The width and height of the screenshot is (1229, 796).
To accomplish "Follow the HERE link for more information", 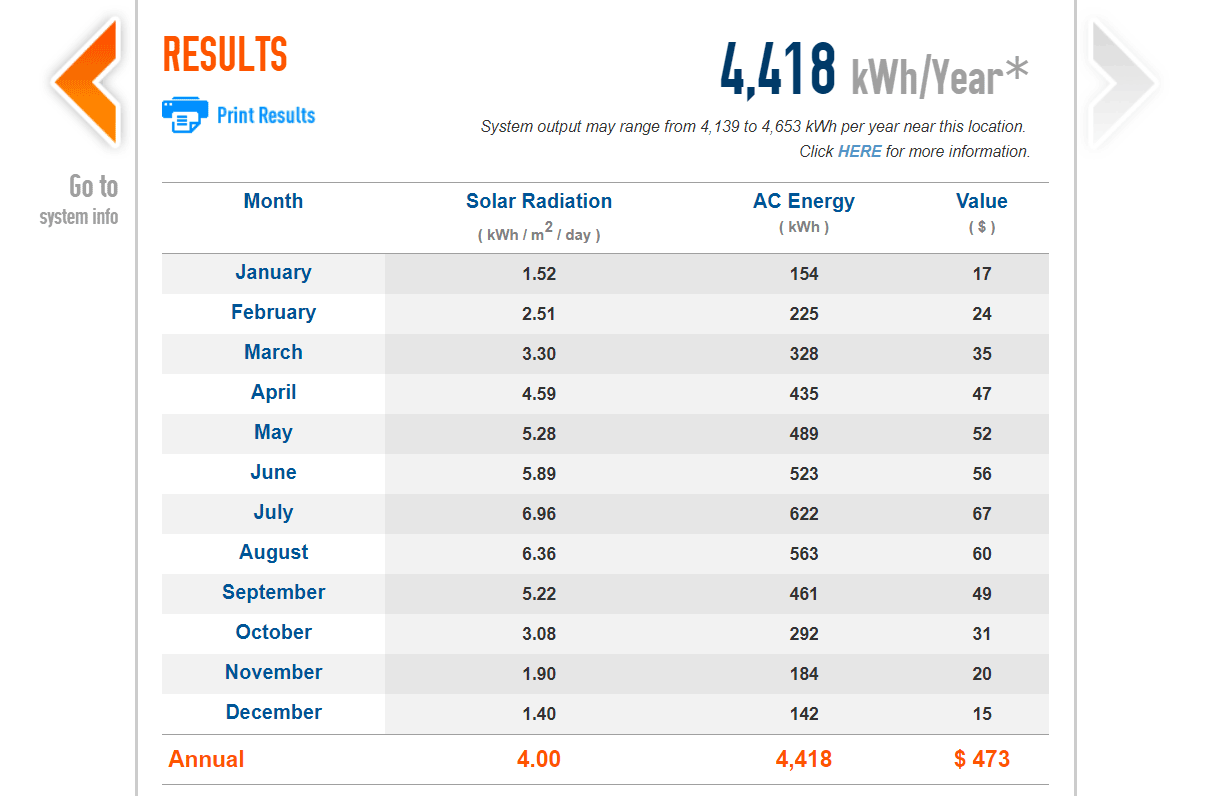I will 859,151.
